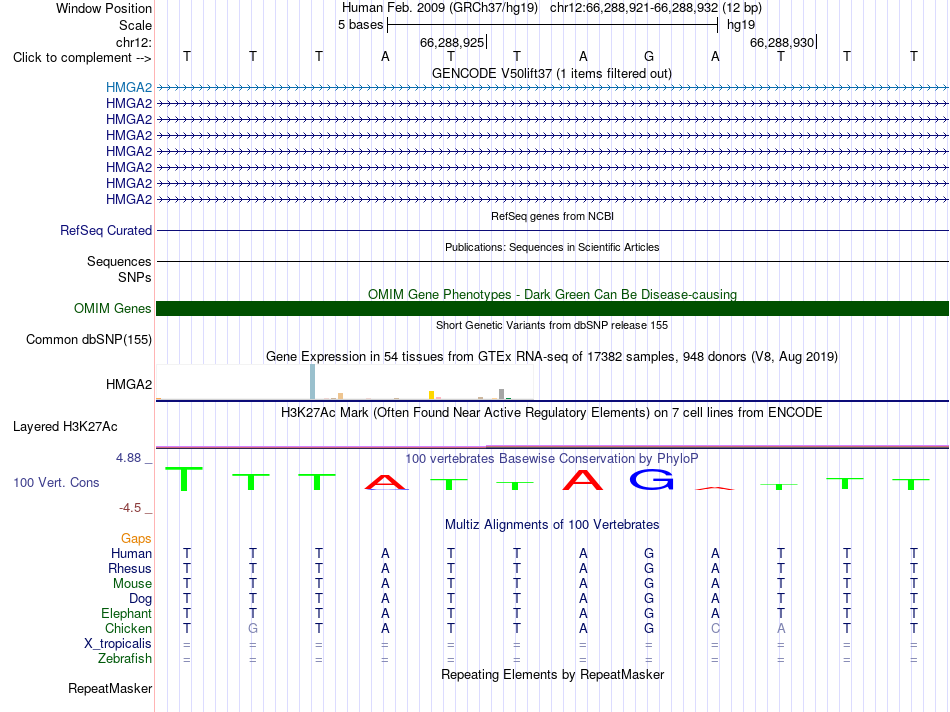Image resolution: width=950 pixels, height=712 pixels.
Task: Click the '-4.5' PhyloP lower scale value
Action: pos(130,508)
